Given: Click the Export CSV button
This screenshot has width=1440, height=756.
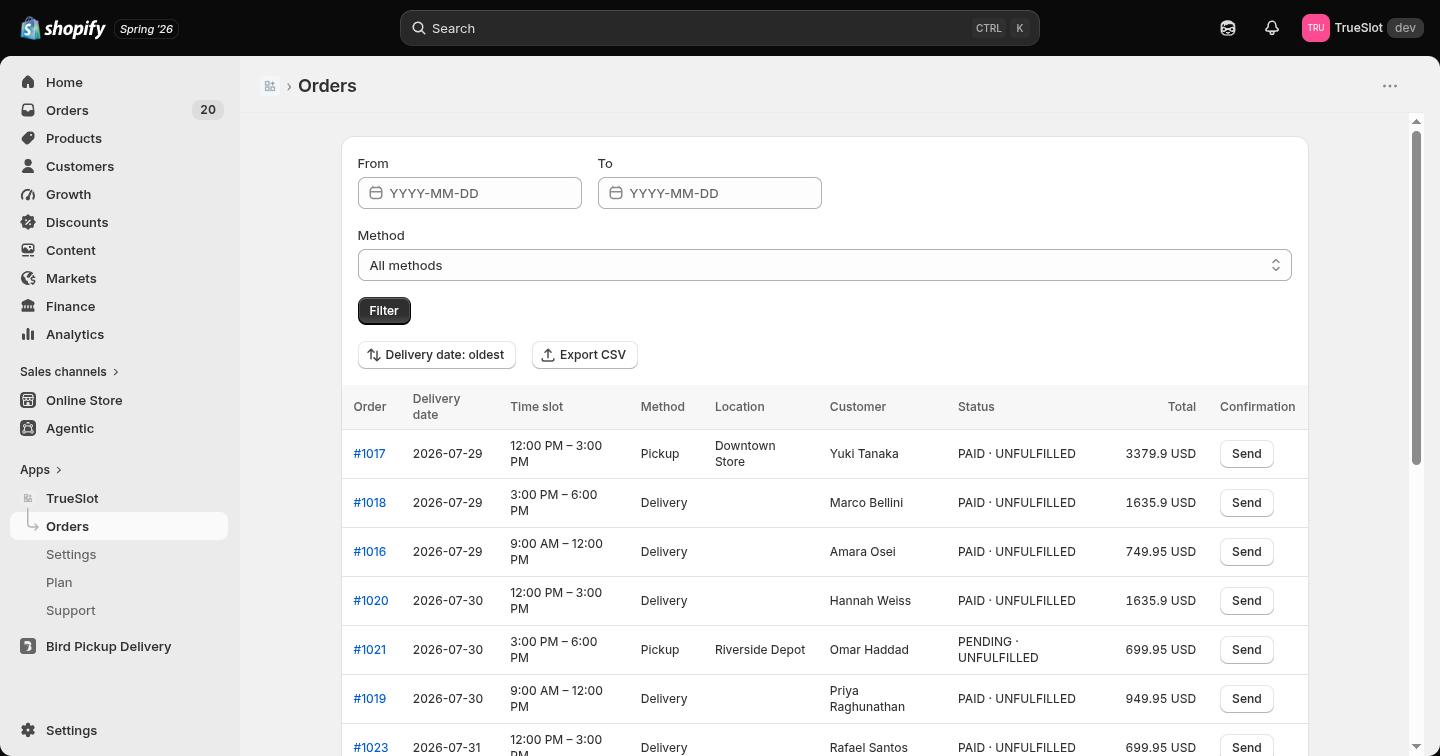Looking at the screenshot, I should pos(585,355).
